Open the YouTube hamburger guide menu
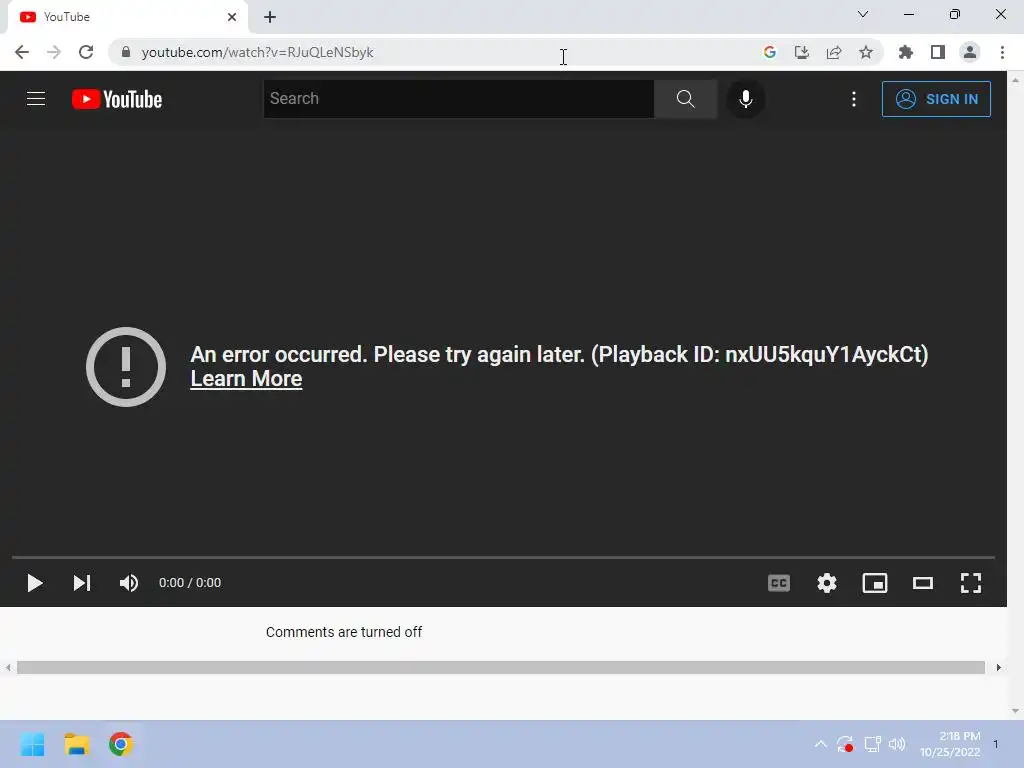This screenshot has width=1024, height=768. coord(36,99)
